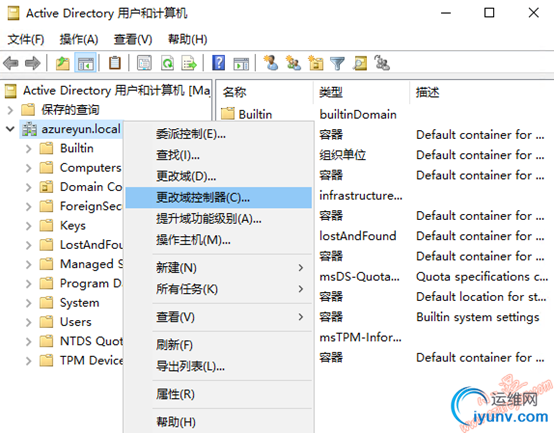The height and width of the screenshot is (433, 554).
Task: Sort by the 名称 column header
Action: (x=265, y=92)
